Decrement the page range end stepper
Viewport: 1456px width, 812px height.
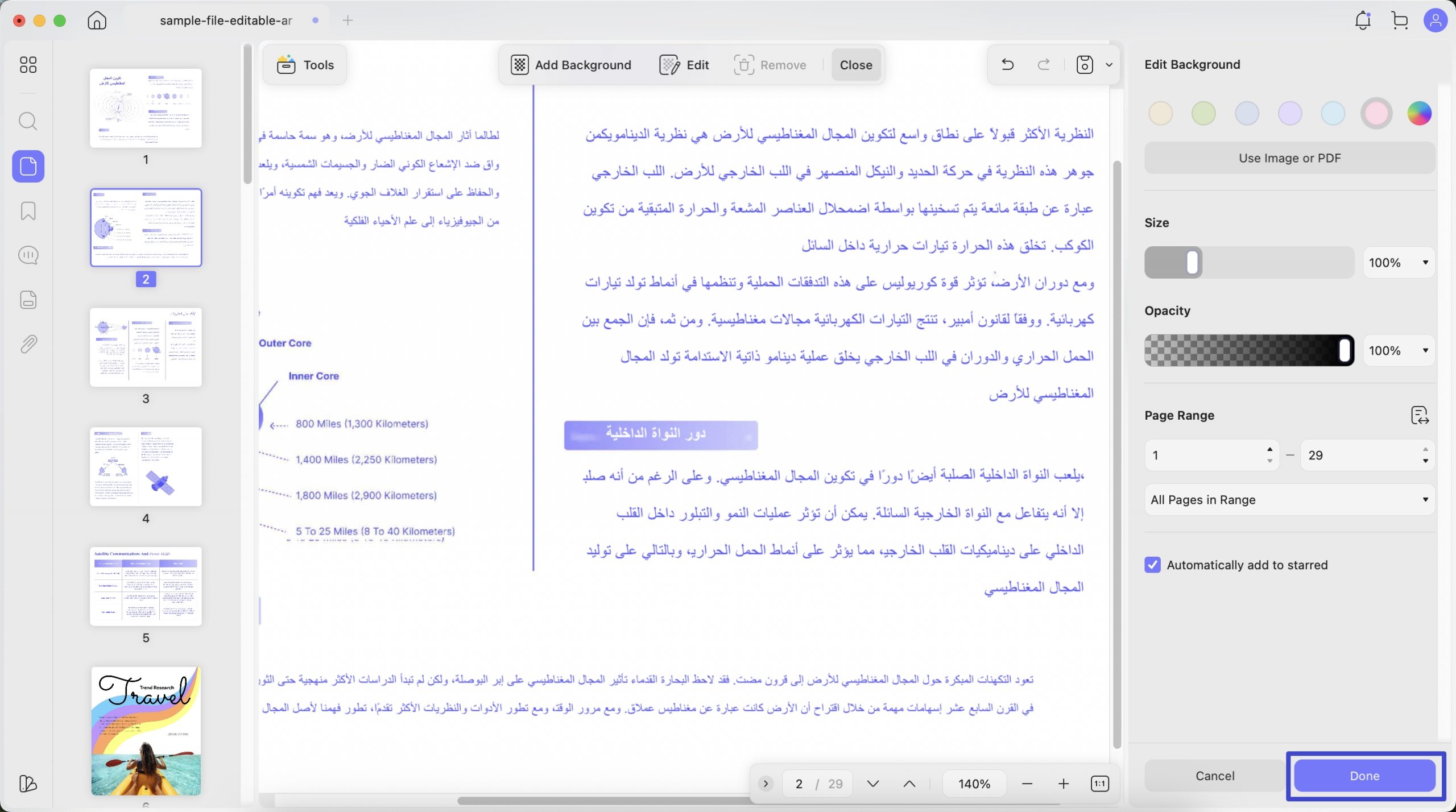[1425, 461]
